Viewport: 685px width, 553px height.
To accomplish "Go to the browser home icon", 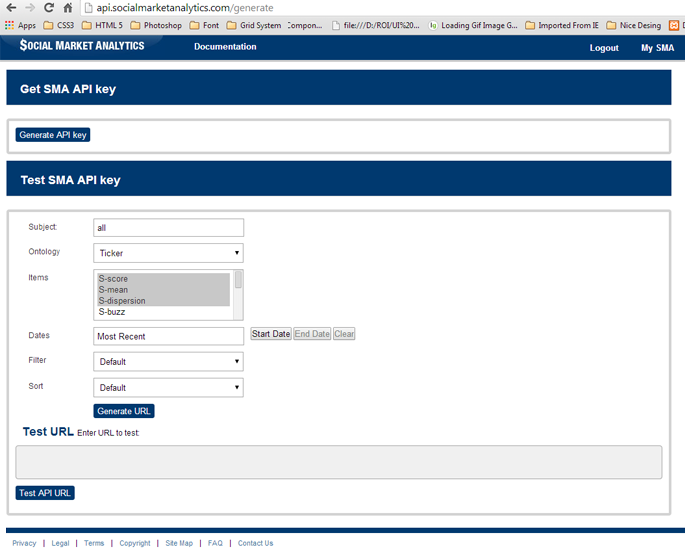I will tap(68, 7).
